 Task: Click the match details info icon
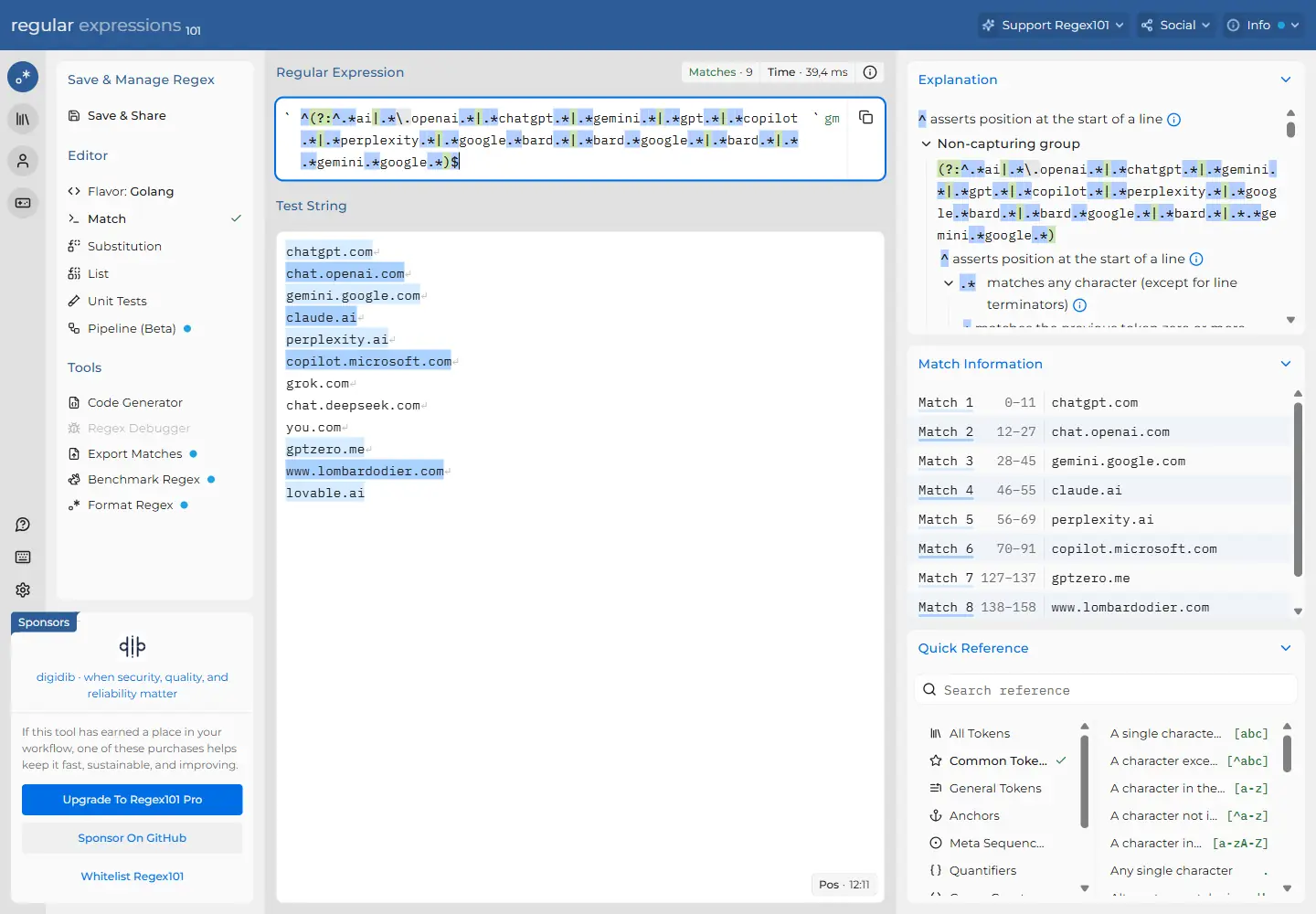click(x=871, y=72)
